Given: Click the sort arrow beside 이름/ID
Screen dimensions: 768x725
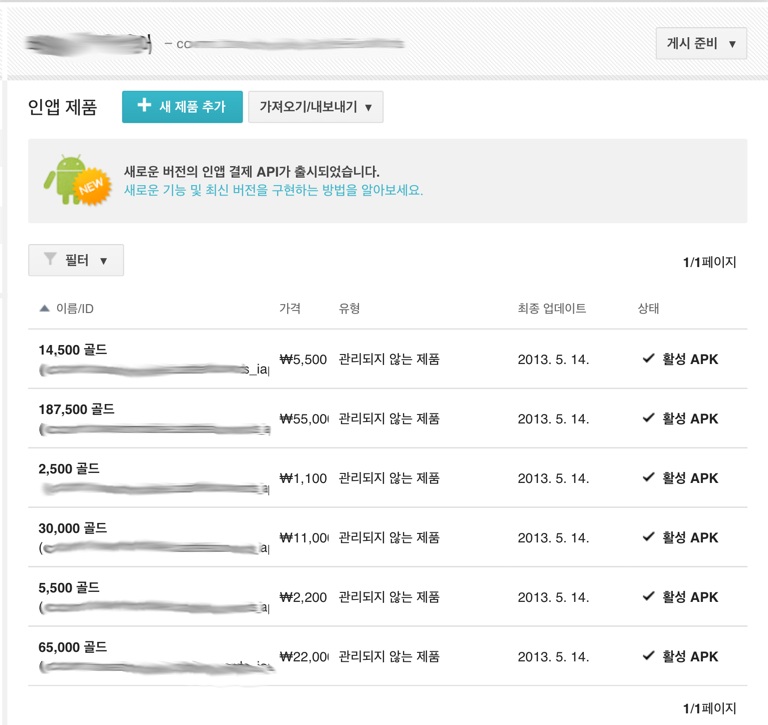Looking at the screenshot, I should [x=44, y=308].
